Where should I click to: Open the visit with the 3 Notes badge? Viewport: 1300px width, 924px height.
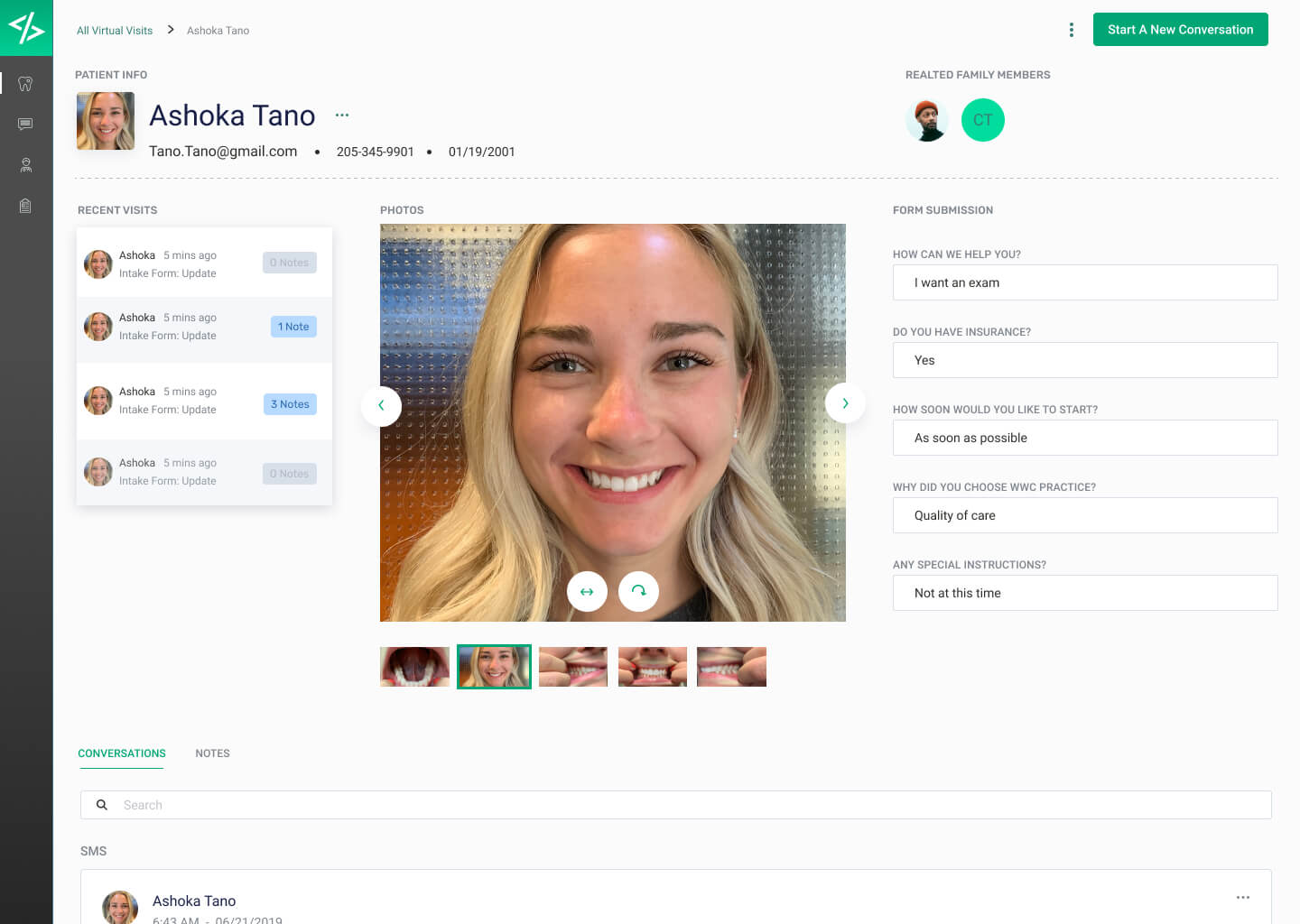click(x=205, y=401)
